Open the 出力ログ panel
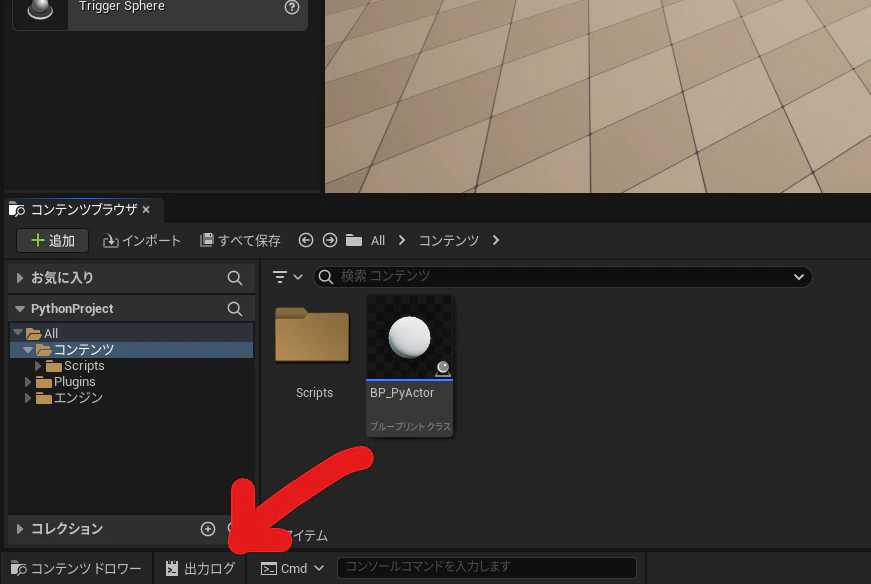Viewport: 871px width, 584px height. click(x=200, y=568)
